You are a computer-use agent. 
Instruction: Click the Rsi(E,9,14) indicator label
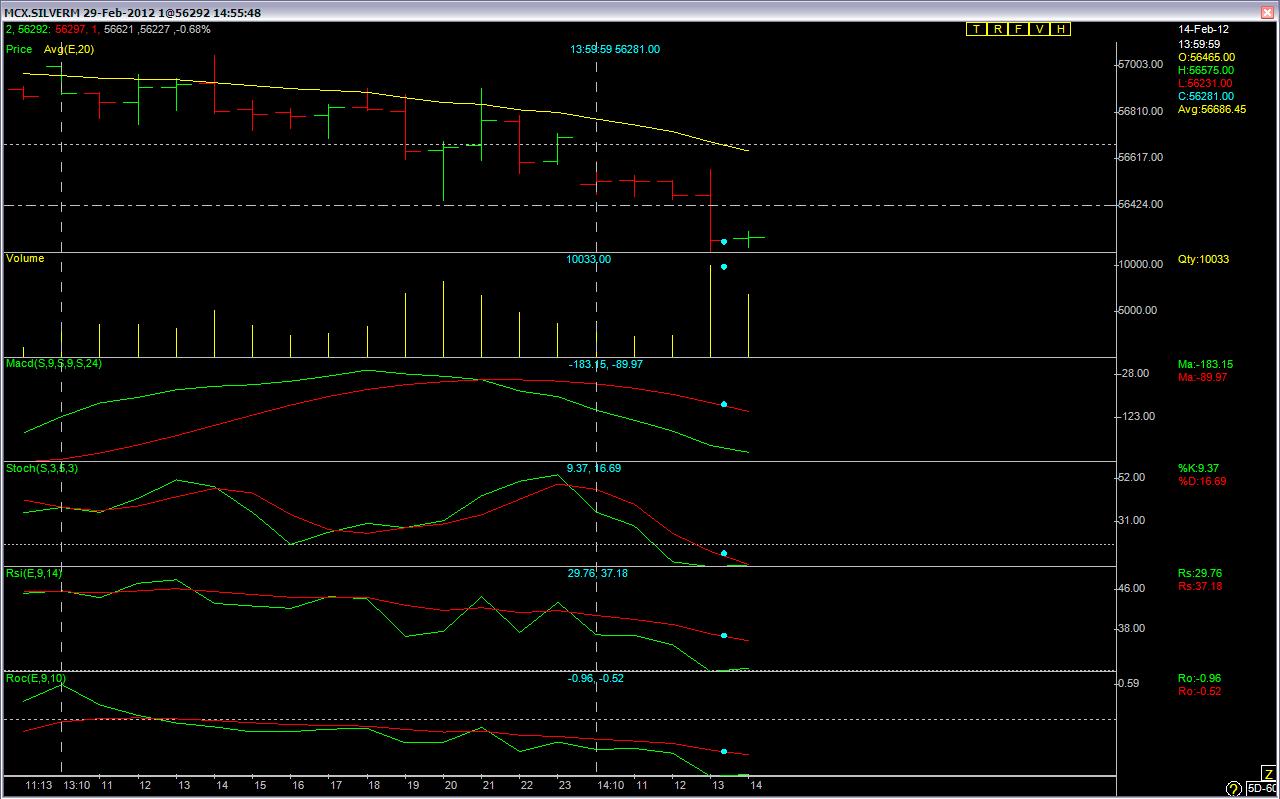click(33, 573)
